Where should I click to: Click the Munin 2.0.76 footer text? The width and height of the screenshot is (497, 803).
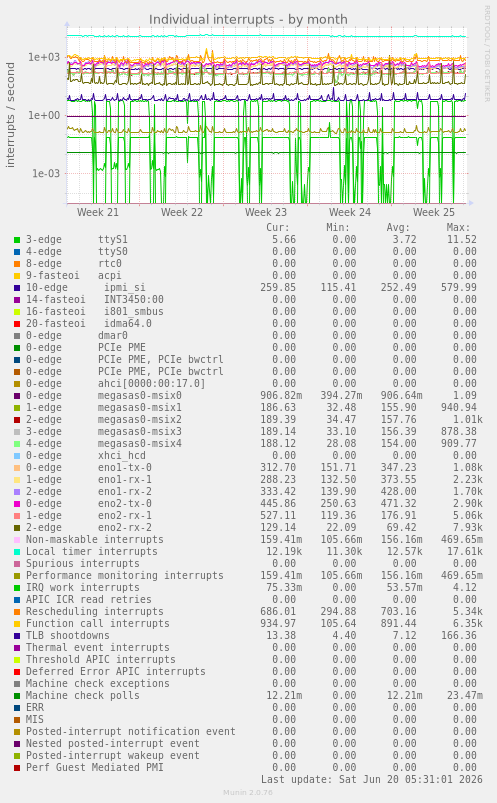pyautogui.click(x=248, y=793)
